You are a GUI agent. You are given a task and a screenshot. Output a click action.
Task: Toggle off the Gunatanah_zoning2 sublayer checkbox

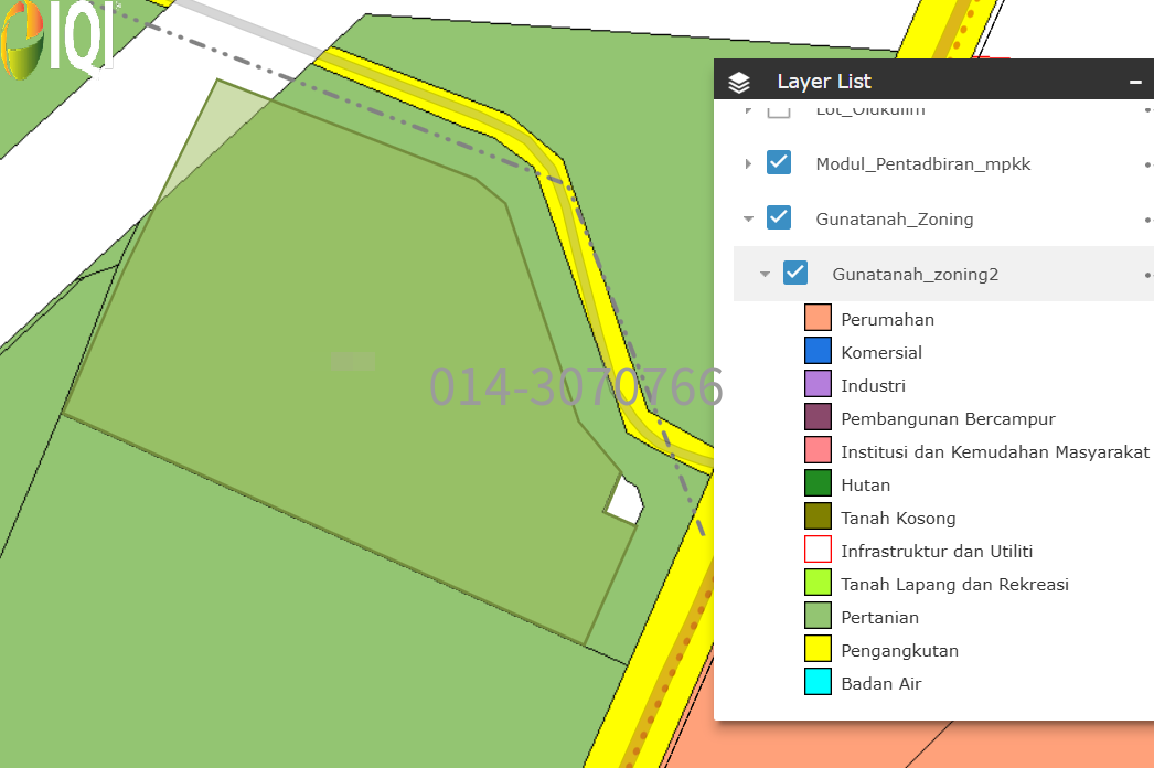pyautogui.click(x=795, y=273)
